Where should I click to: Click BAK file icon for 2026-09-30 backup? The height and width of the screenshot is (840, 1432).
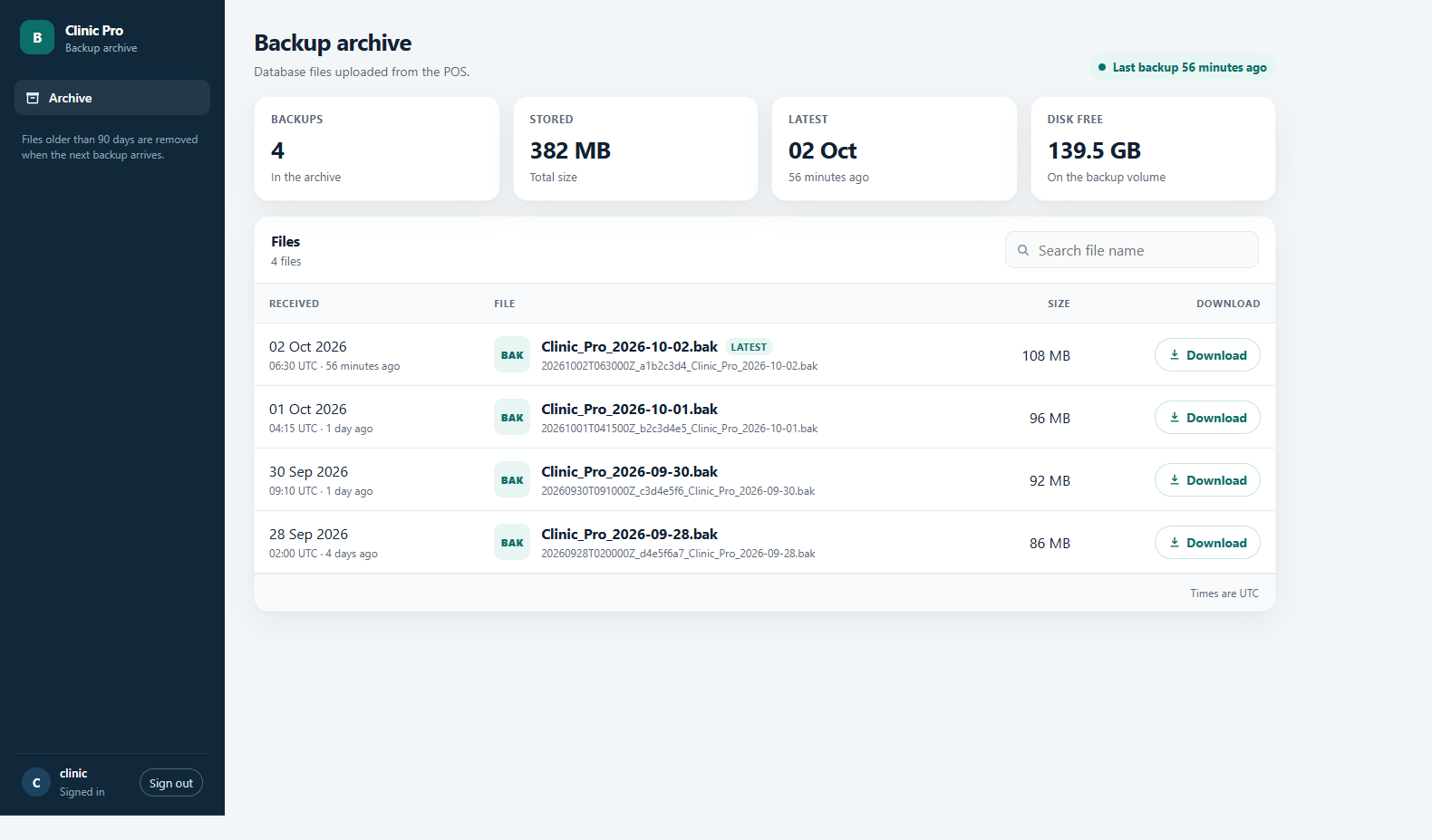(512, 480)
